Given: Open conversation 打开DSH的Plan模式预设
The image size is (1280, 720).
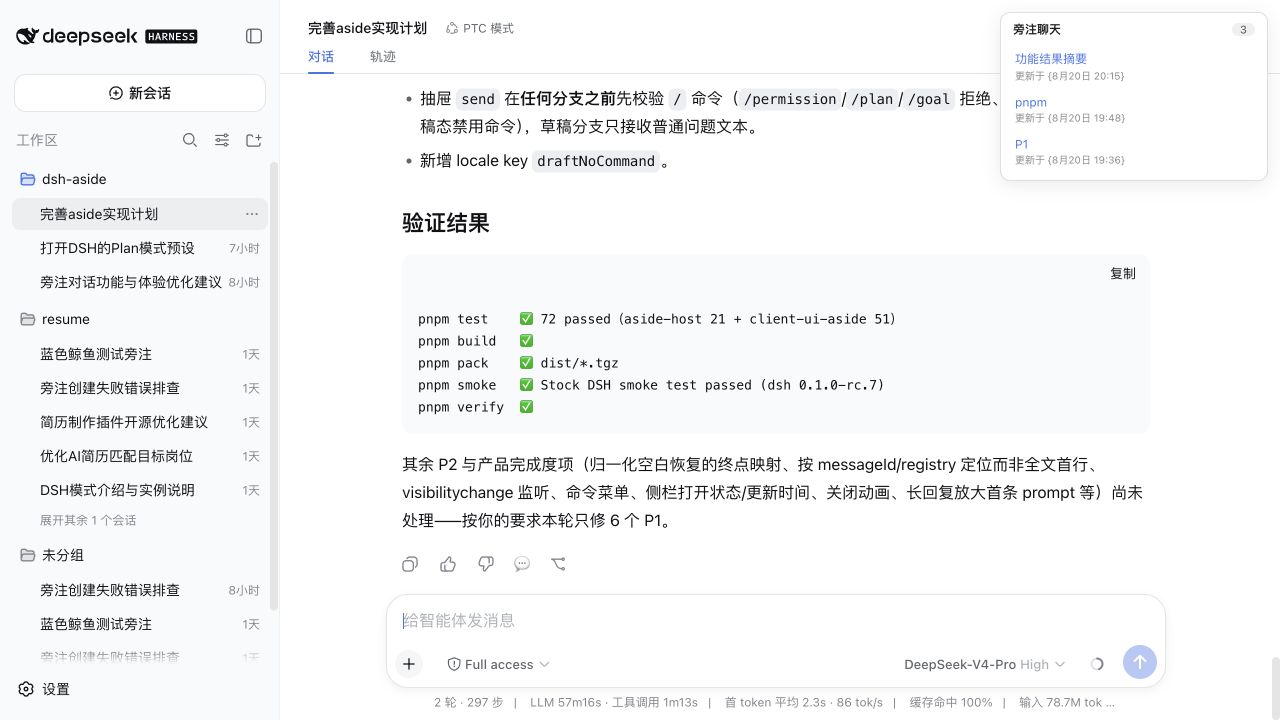Looking at the screenshot, I should click(140, 248).
